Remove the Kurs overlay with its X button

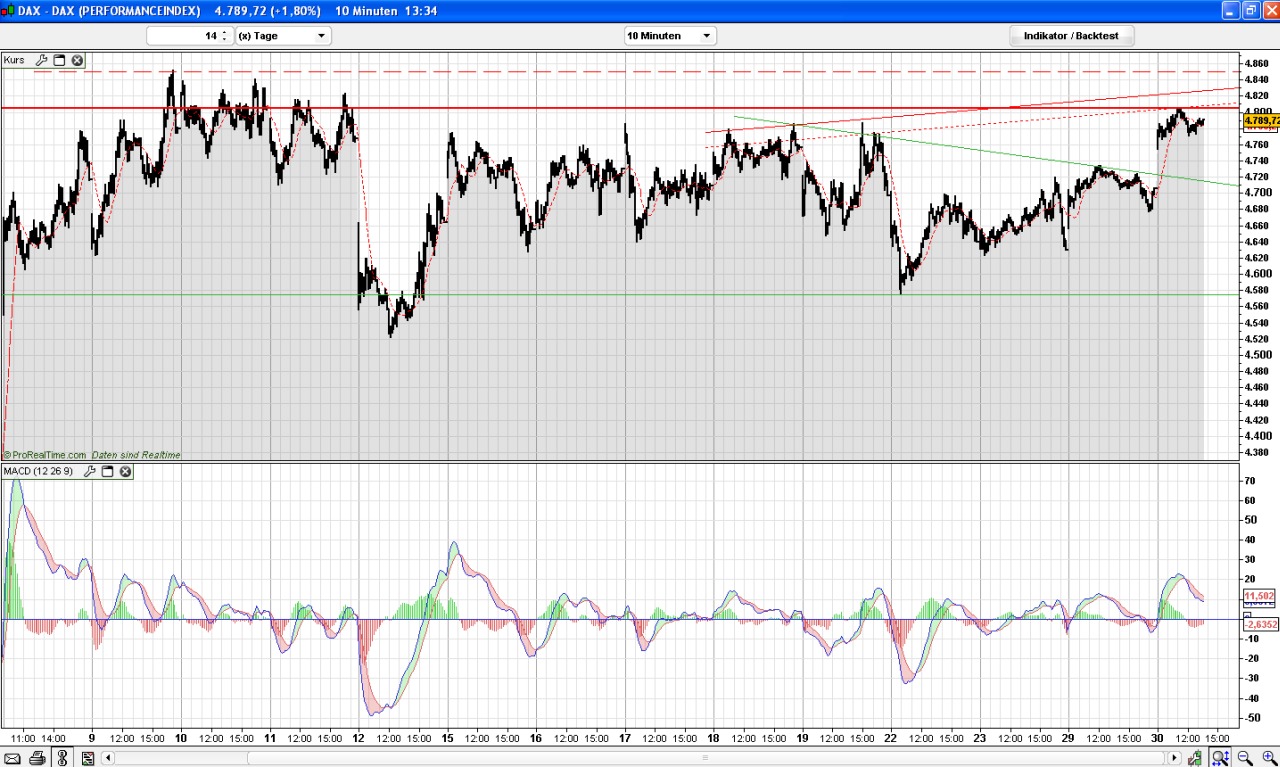(x=77, y=60)
